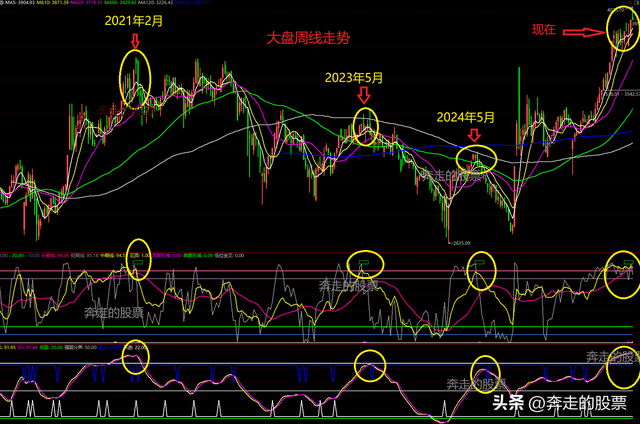The height and width of the screenshot is (424, 640).
Task: Click the 3542.57 price label at right edge
Action: [631, 94]
